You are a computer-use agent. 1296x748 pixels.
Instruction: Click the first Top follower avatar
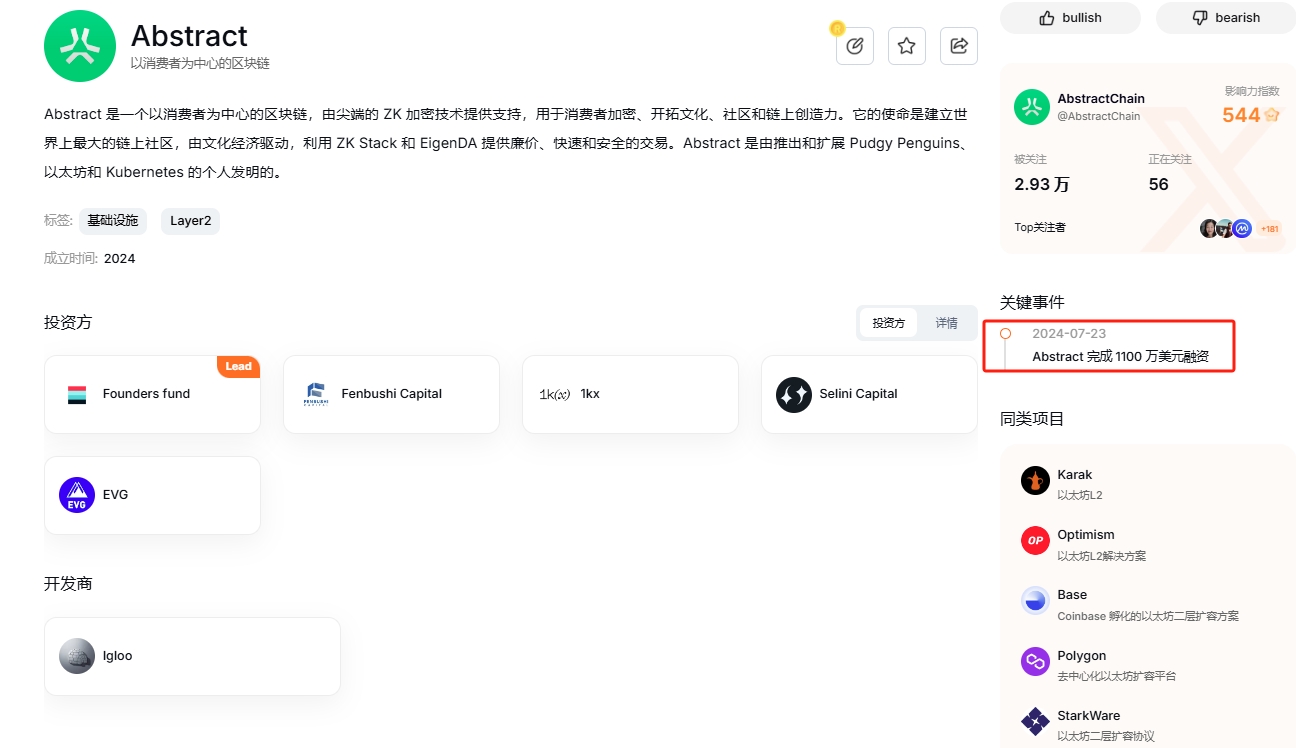coord(1210,228)
